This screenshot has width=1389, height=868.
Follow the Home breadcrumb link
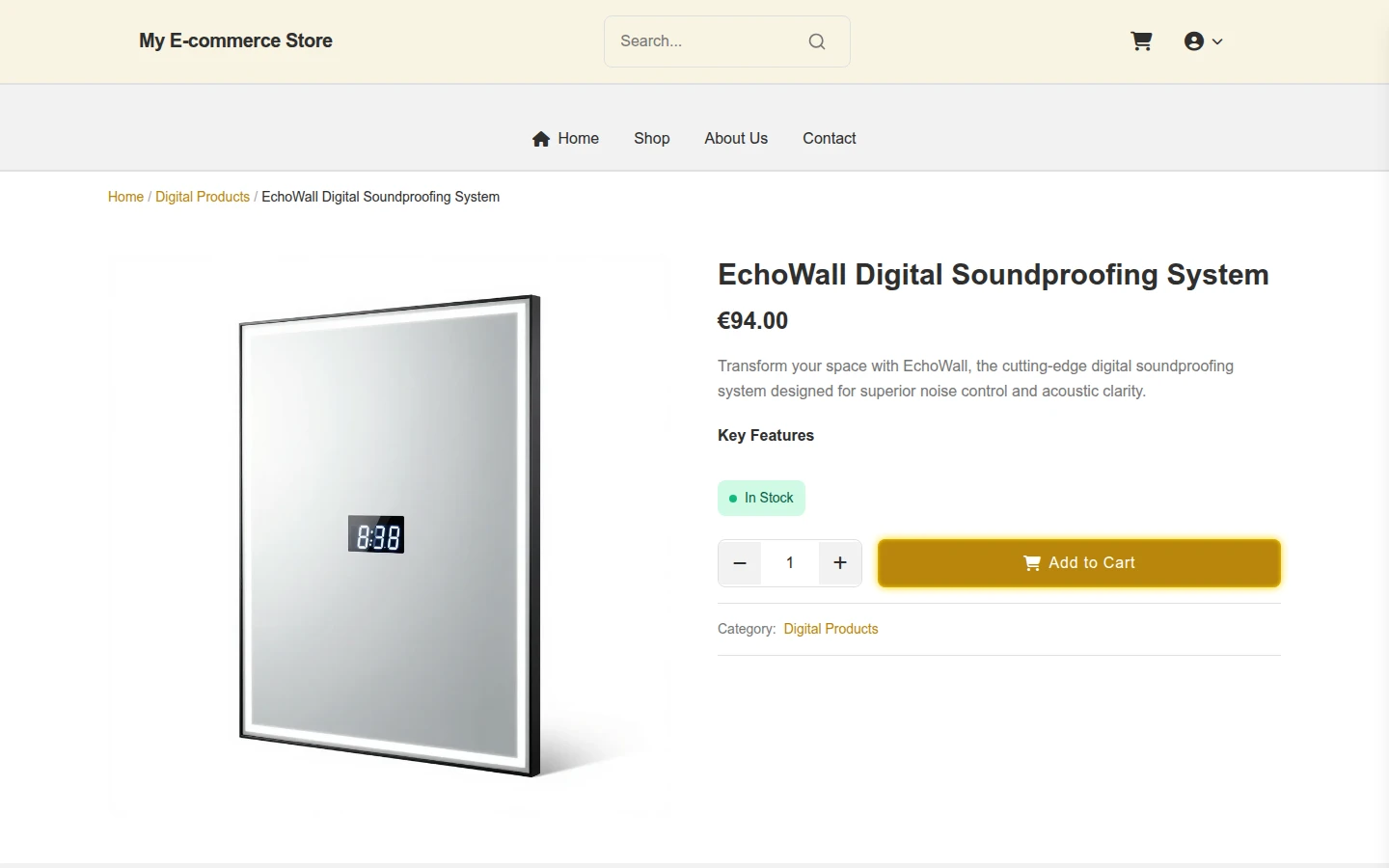pyautogui.click(x=125, y=197)
